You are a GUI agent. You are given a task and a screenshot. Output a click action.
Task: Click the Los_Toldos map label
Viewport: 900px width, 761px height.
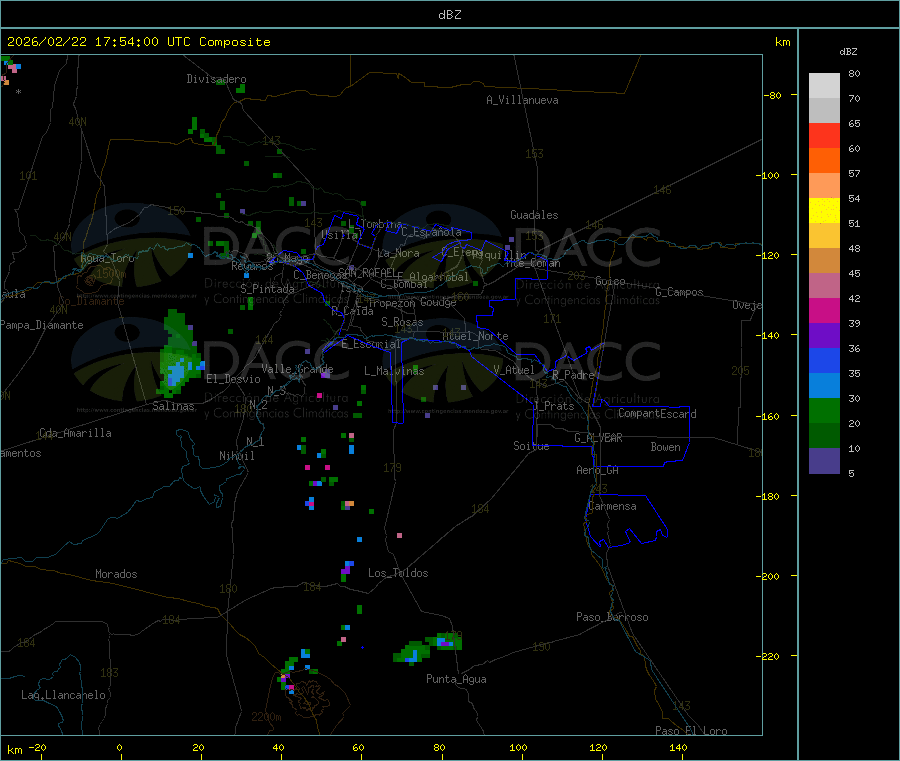[x=398, y=573]
